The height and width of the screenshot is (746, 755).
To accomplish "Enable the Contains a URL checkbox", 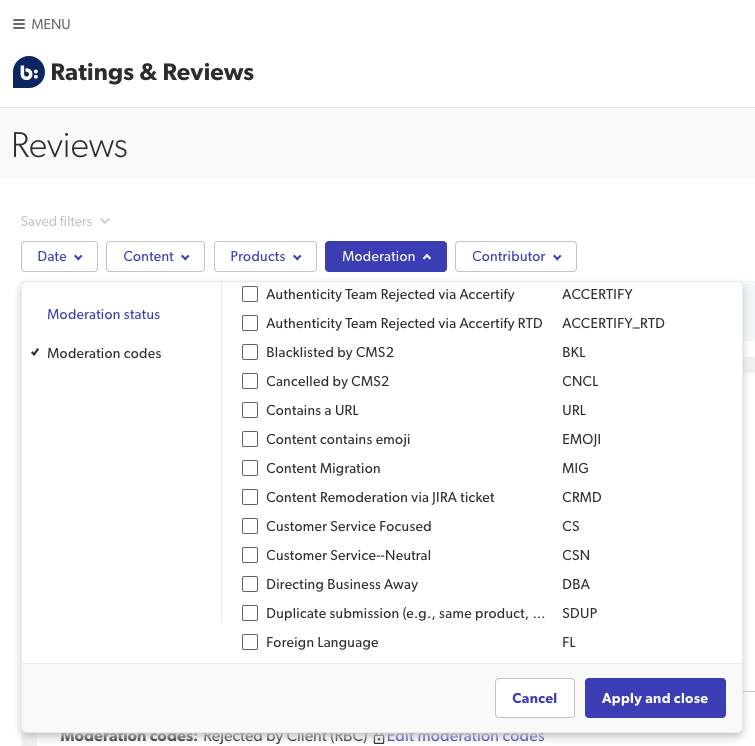I will click(250, 410).
